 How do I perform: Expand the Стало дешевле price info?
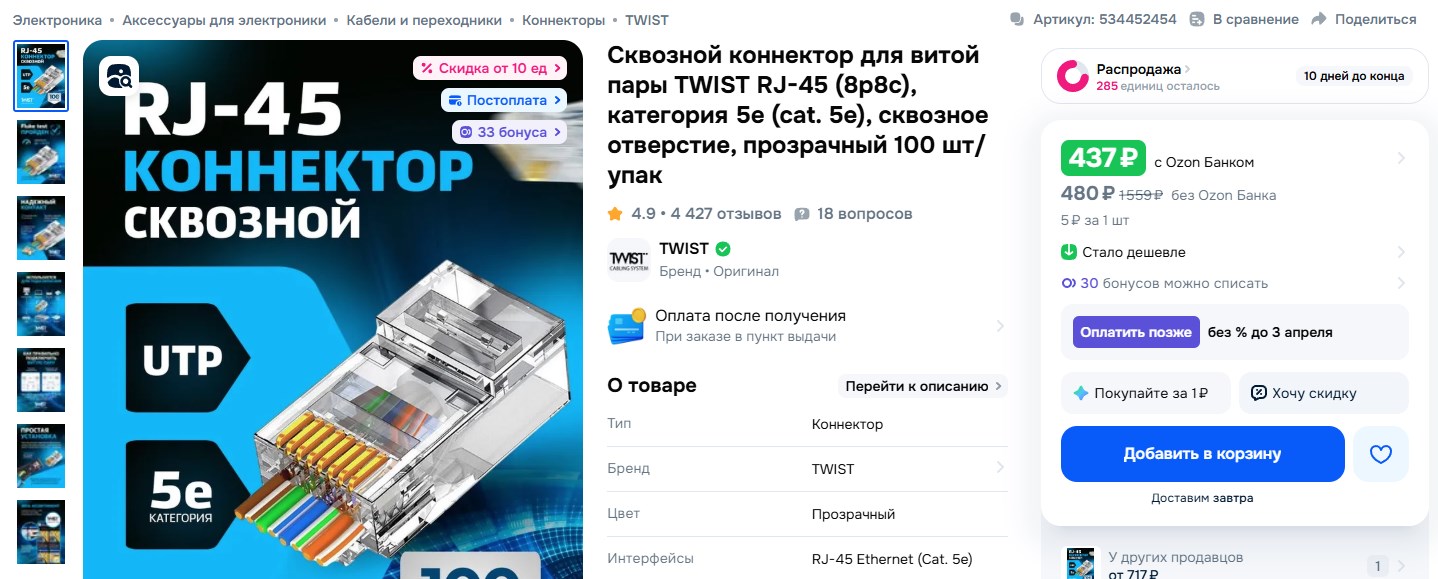(x=1234, y=252)
